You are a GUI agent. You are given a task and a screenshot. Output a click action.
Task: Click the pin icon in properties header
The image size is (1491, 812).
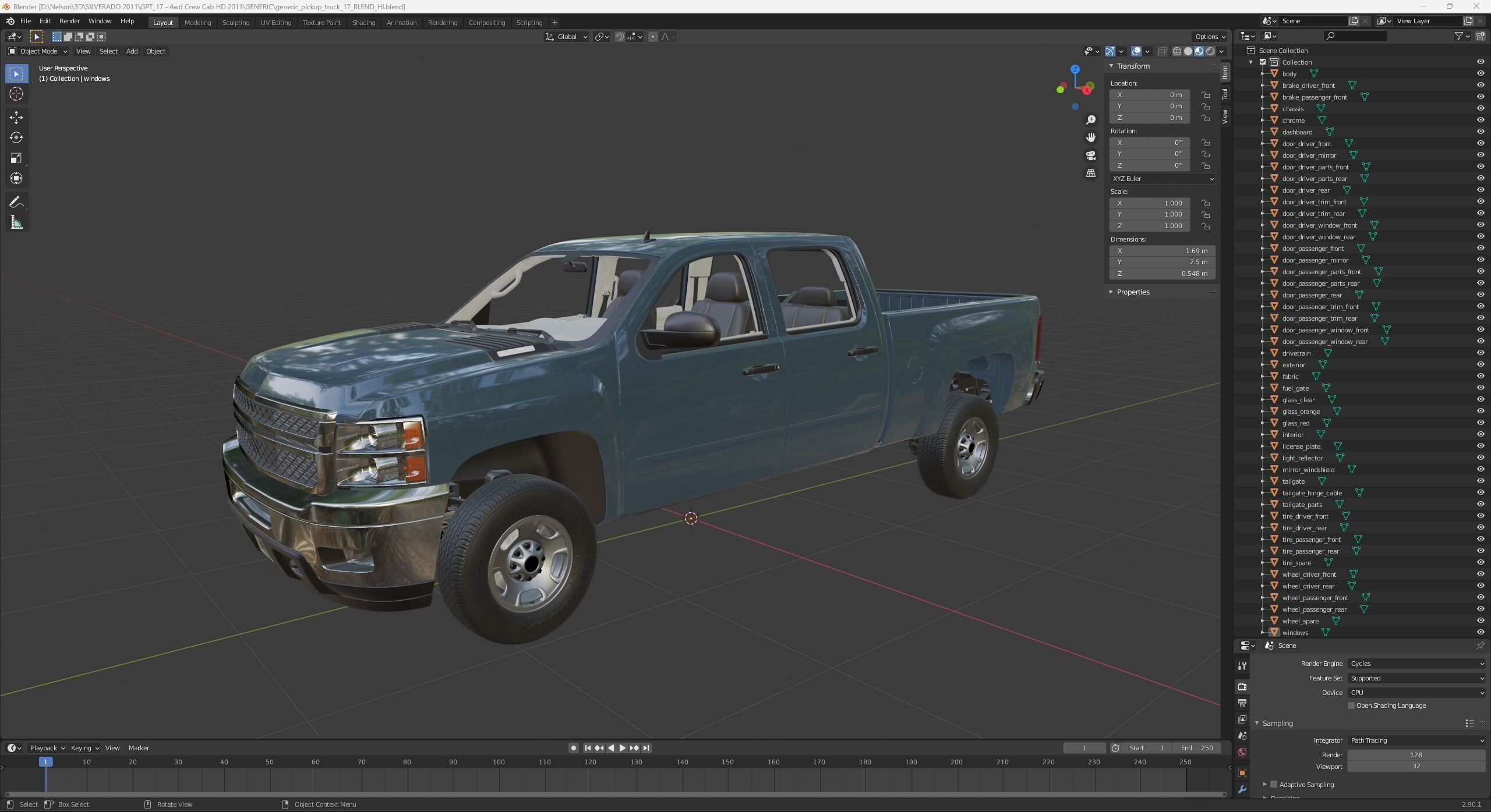click(1480, 646)
